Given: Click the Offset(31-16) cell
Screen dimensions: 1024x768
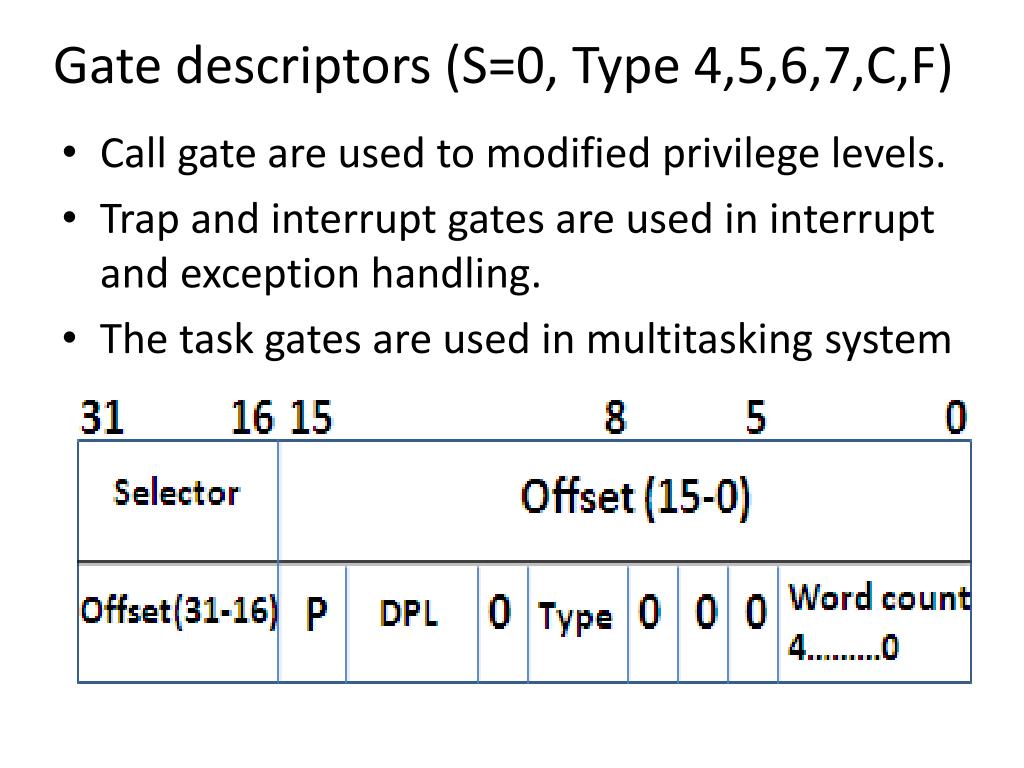Looking at the screenshot, I should (178, 623).
